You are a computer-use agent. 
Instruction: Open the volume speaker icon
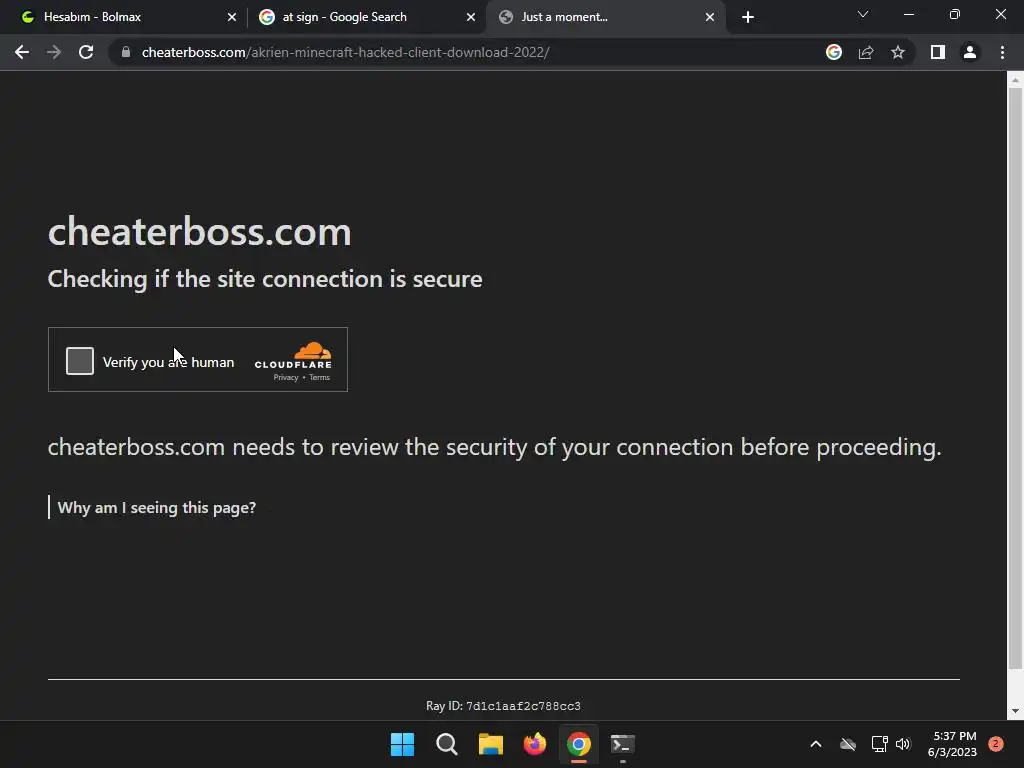click(x=903, y=744)
